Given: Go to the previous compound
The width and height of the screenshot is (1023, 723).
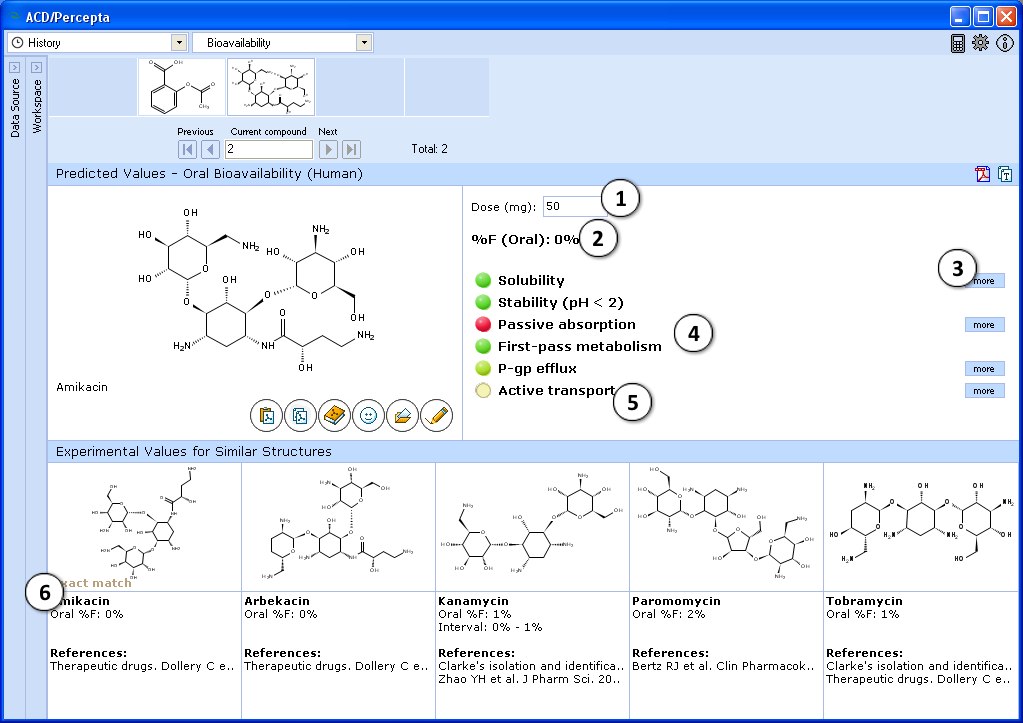Looking at the screenshot, I should pyautogui.click(x=211, y=149).
